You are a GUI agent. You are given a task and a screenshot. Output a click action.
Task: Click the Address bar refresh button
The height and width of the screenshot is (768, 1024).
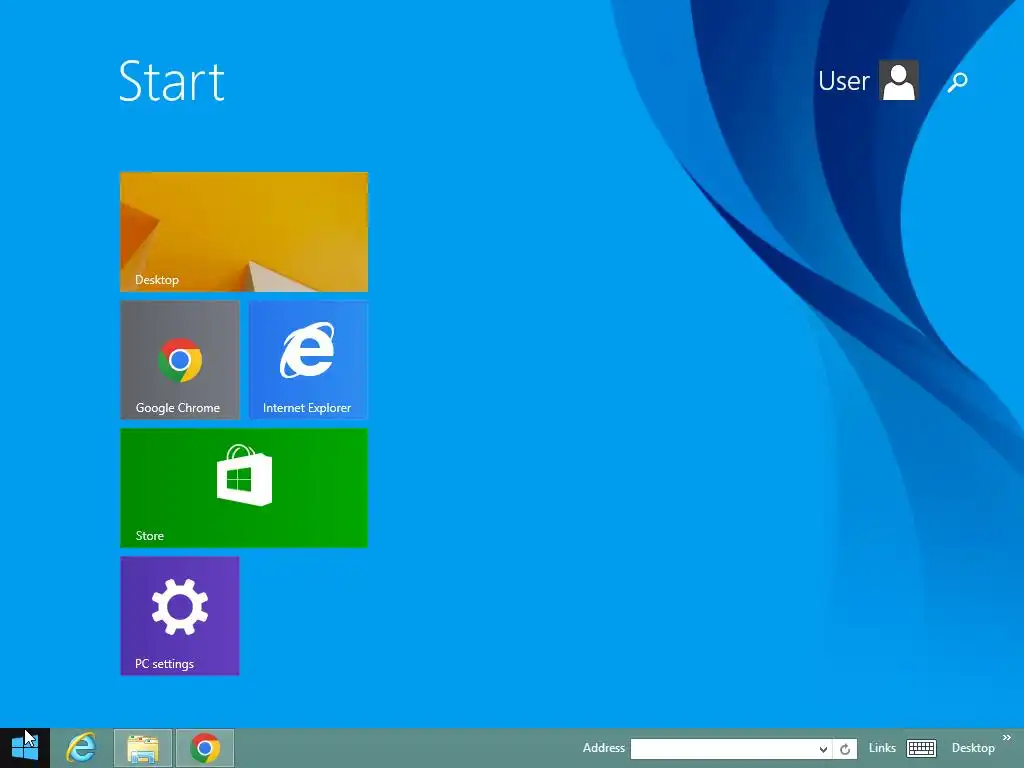pyautogui.click(x=845, y=749)
